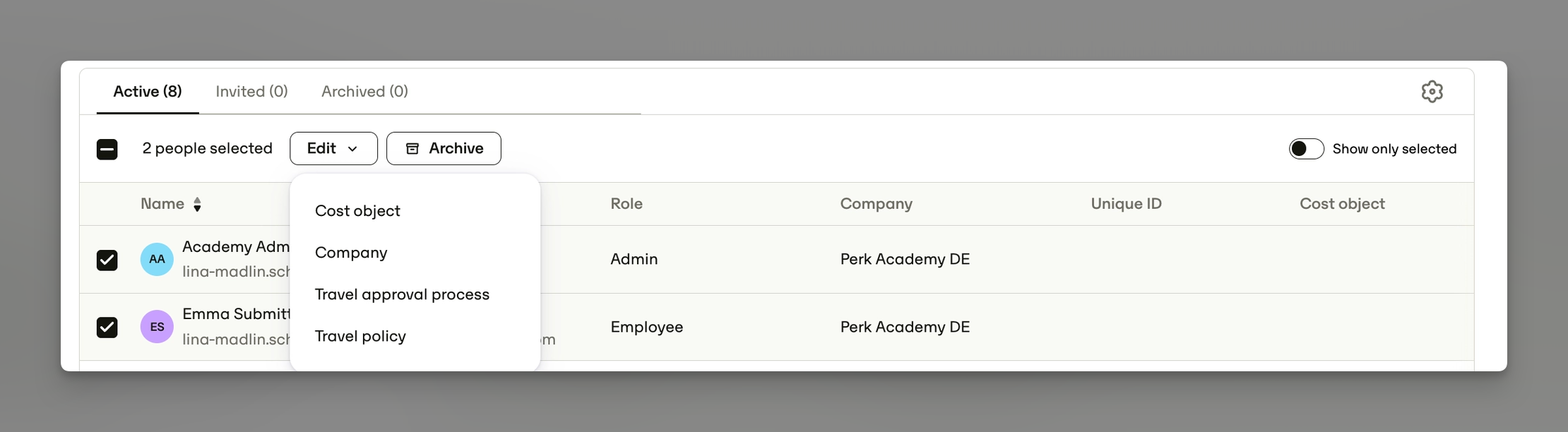The image size is (1568, 432).
Task: Click the Role column header
Action: tap(626, 204)
